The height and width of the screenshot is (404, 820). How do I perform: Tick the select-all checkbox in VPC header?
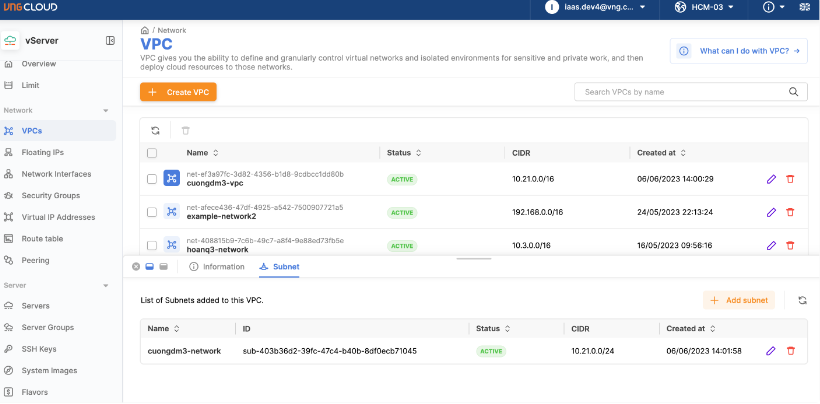click(152, 153)
